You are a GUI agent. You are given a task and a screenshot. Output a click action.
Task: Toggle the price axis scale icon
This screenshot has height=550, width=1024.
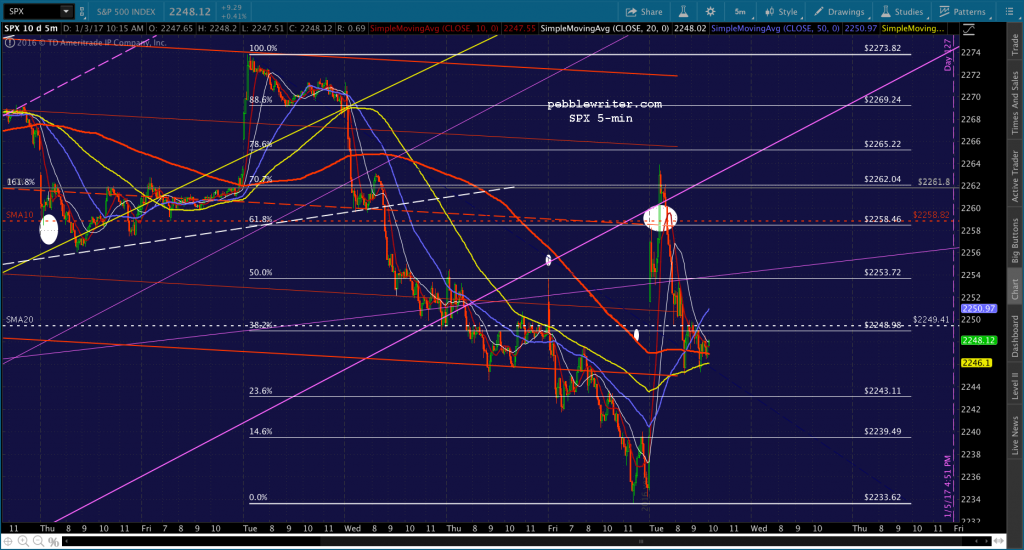968,29
